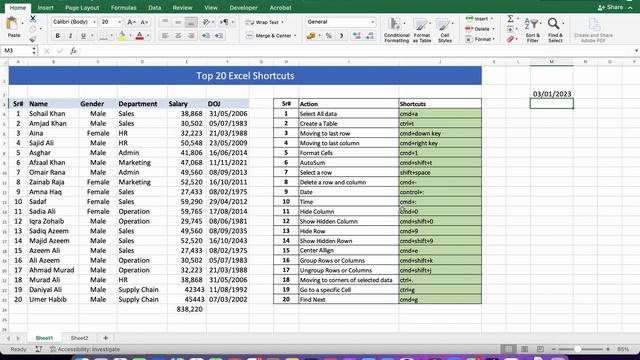This screenshot has height=360, width=640.
Task: Click the Create and Share Adobe PDF button
Action: [593, 30]
